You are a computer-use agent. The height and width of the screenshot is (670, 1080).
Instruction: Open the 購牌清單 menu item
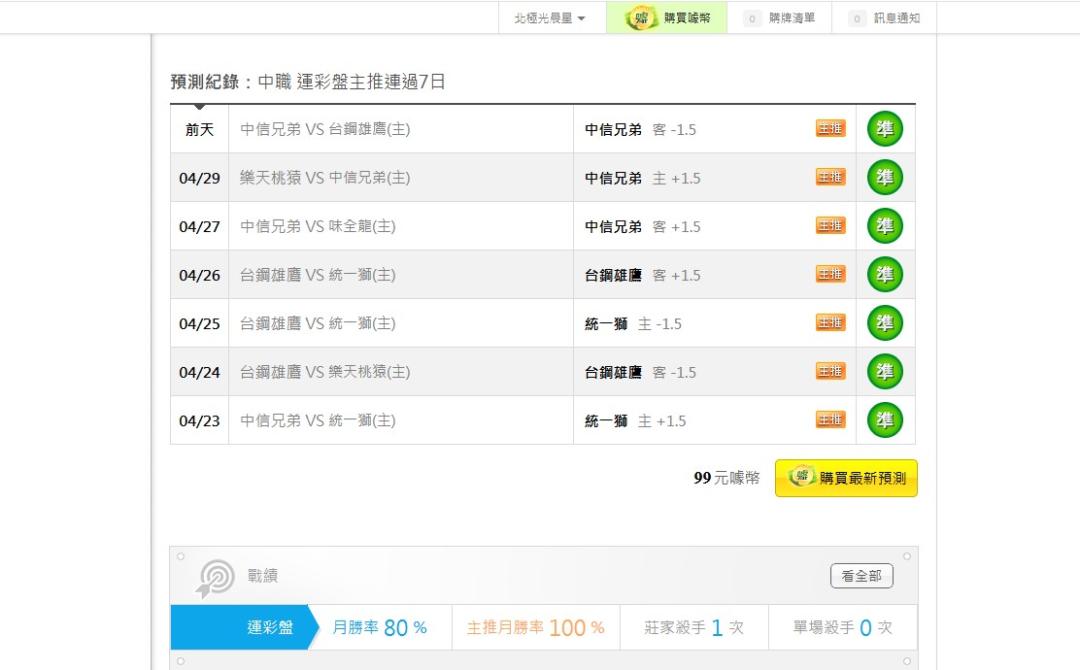click(792, 18)
